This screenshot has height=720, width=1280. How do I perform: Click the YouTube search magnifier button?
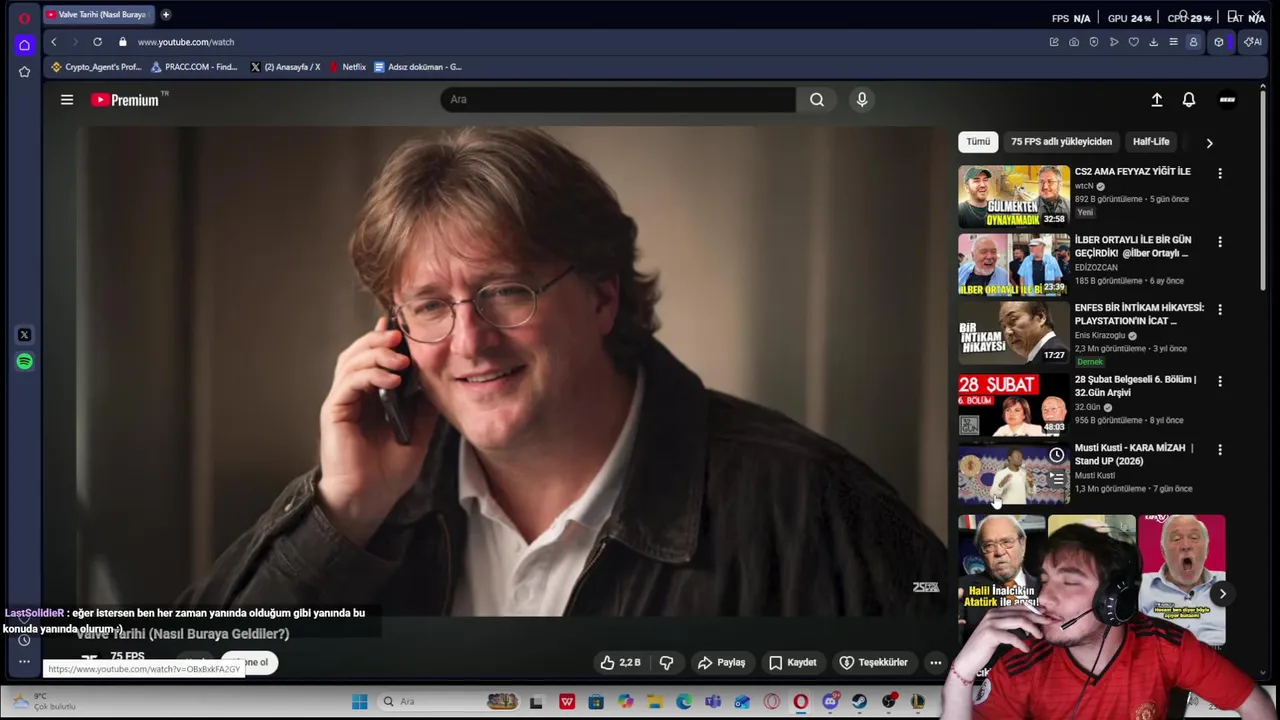[817, 99]
